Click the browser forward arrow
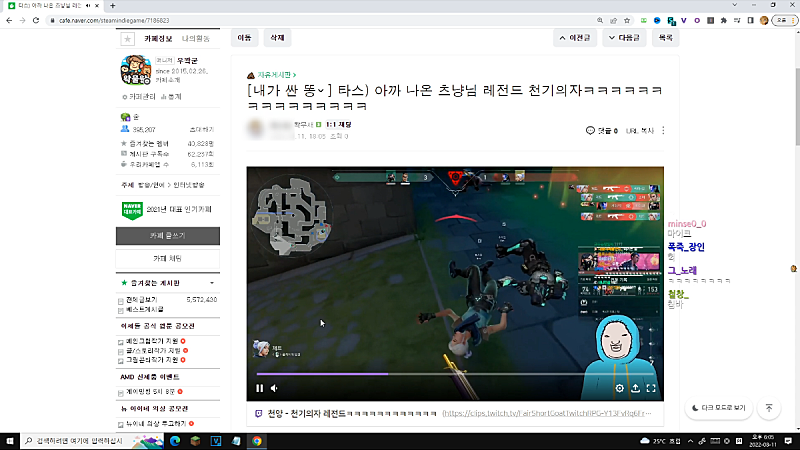Screen dimensions: 800x450 pyautogui.click(x=22, y=20)
